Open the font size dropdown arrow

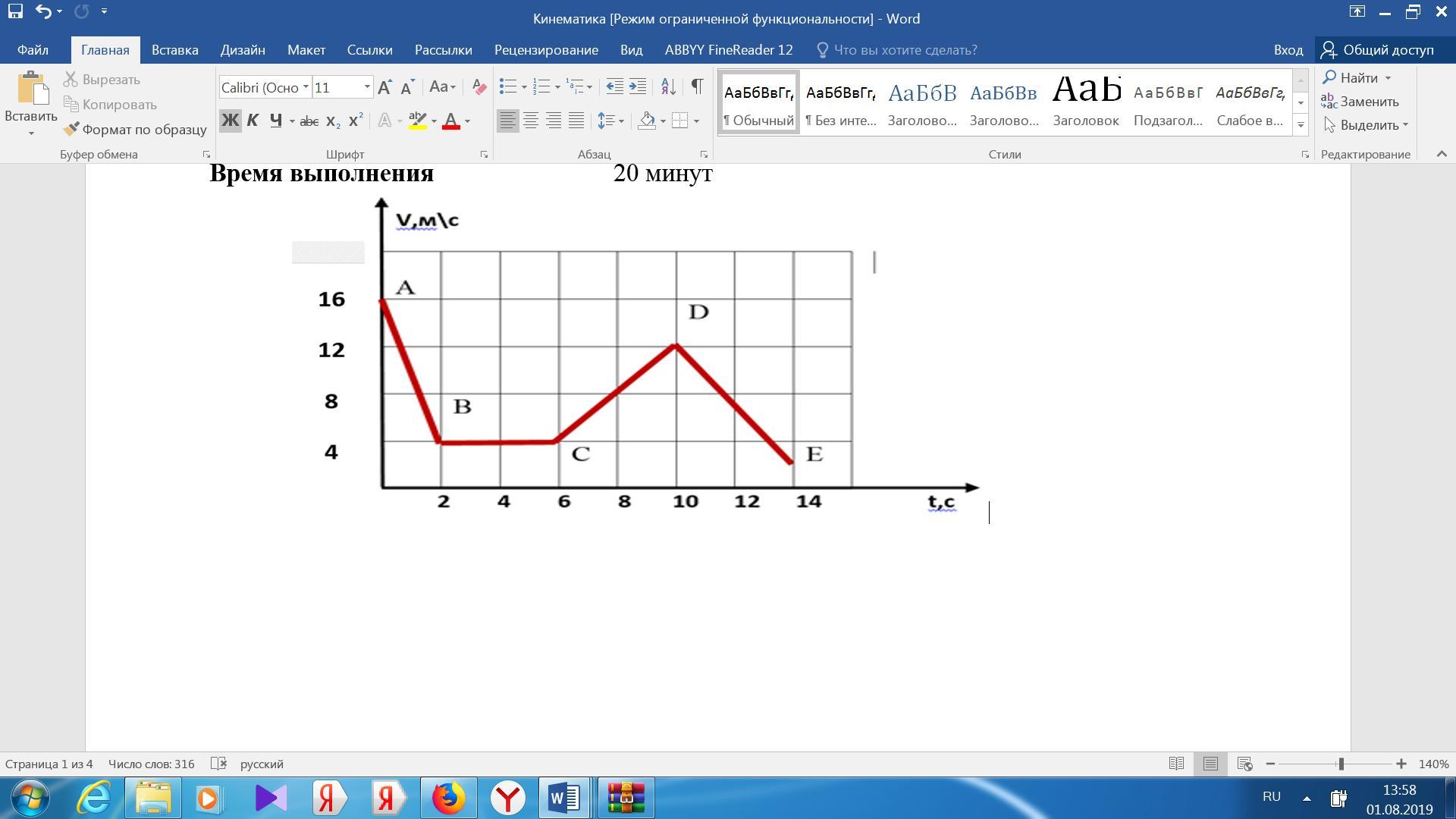click(367, 87)
